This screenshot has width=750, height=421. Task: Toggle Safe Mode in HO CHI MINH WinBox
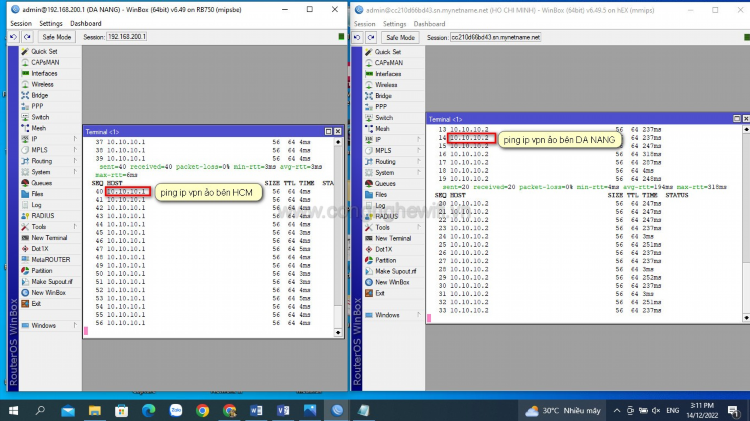(400, 37)
